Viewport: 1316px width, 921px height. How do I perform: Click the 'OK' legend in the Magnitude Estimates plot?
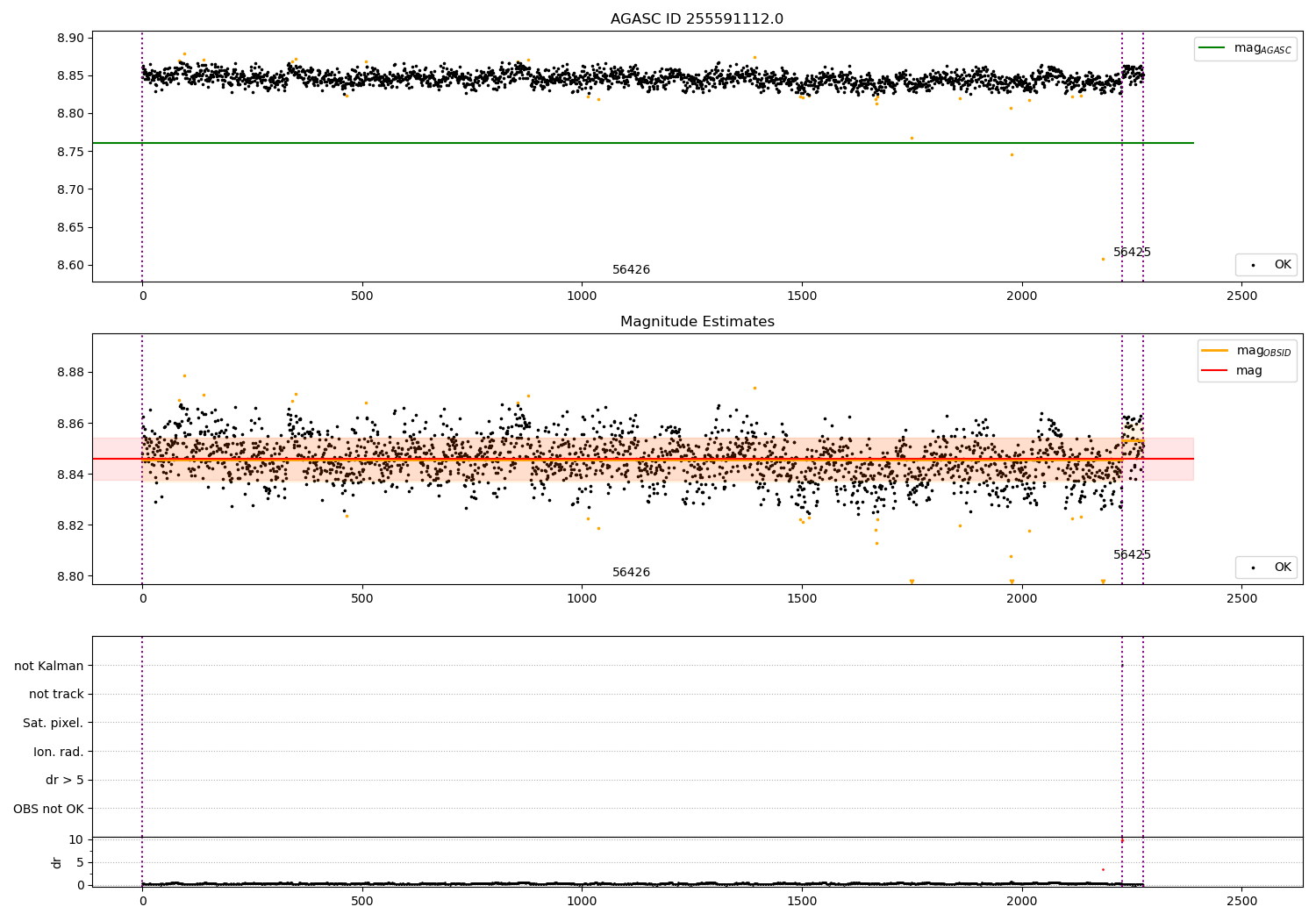[x=1268, y=568]
